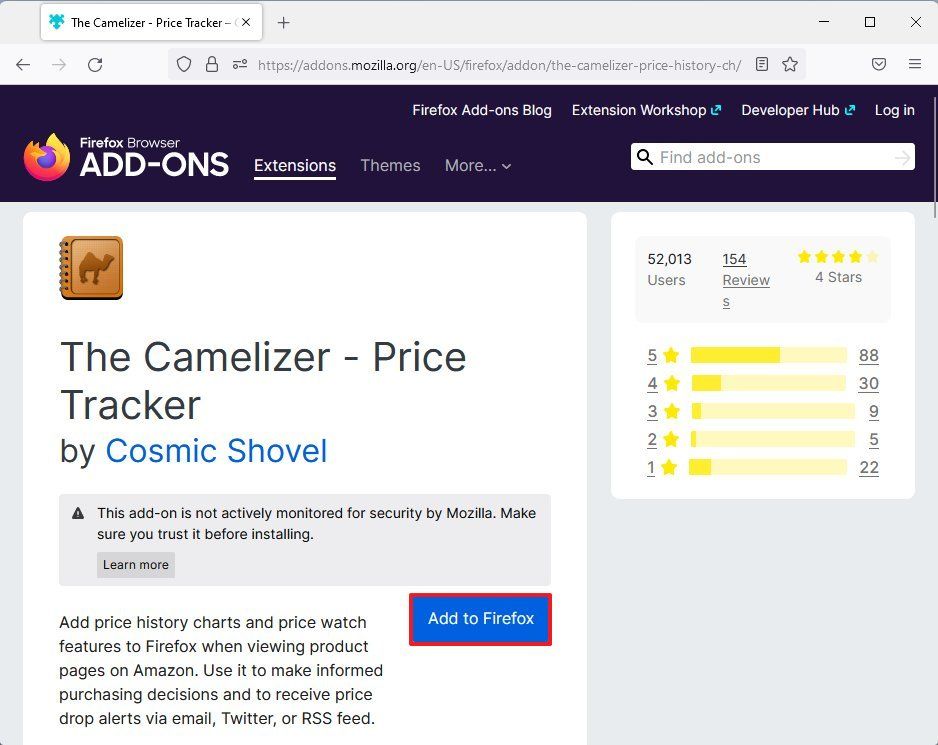Click the Add to Firefox button

point(480,619)
